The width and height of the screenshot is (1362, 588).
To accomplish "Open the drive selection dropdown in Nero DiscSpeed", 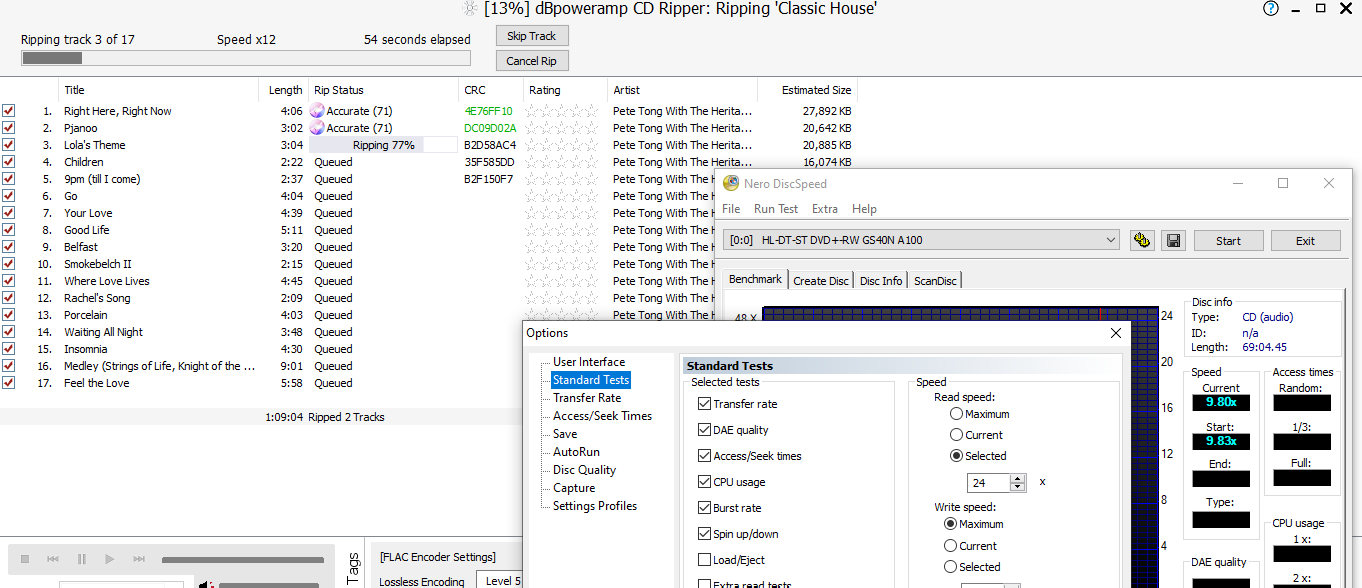I will [1111, 240].
